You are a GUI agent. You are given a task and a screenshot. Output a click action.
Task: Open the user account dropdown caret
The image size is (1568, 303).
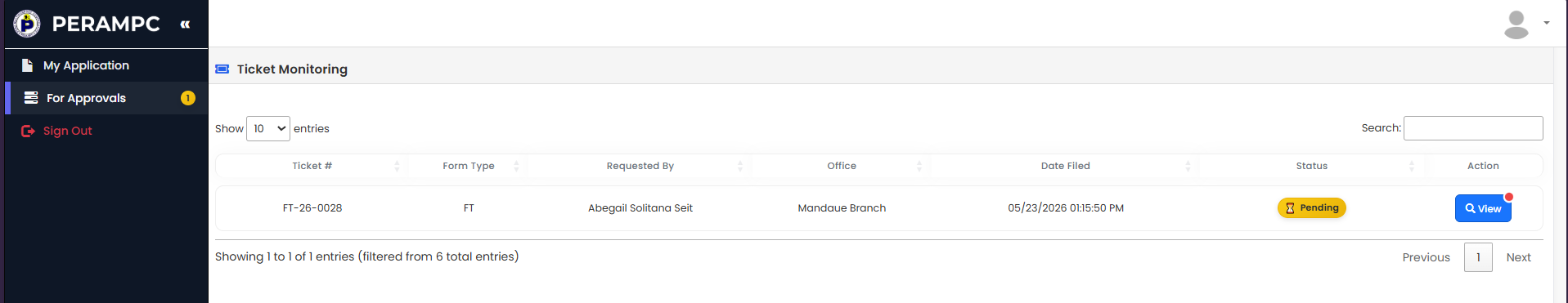(x=1547, y=23)
